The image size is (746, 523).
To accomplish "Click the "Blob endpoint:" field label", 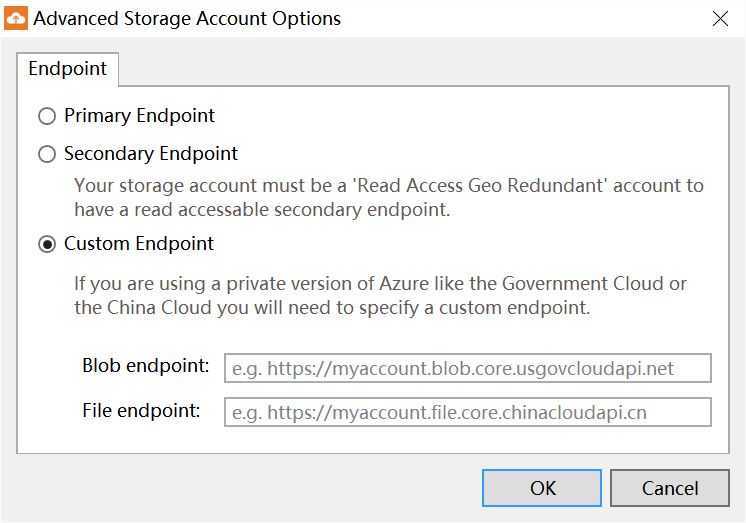I will (146, 365).
